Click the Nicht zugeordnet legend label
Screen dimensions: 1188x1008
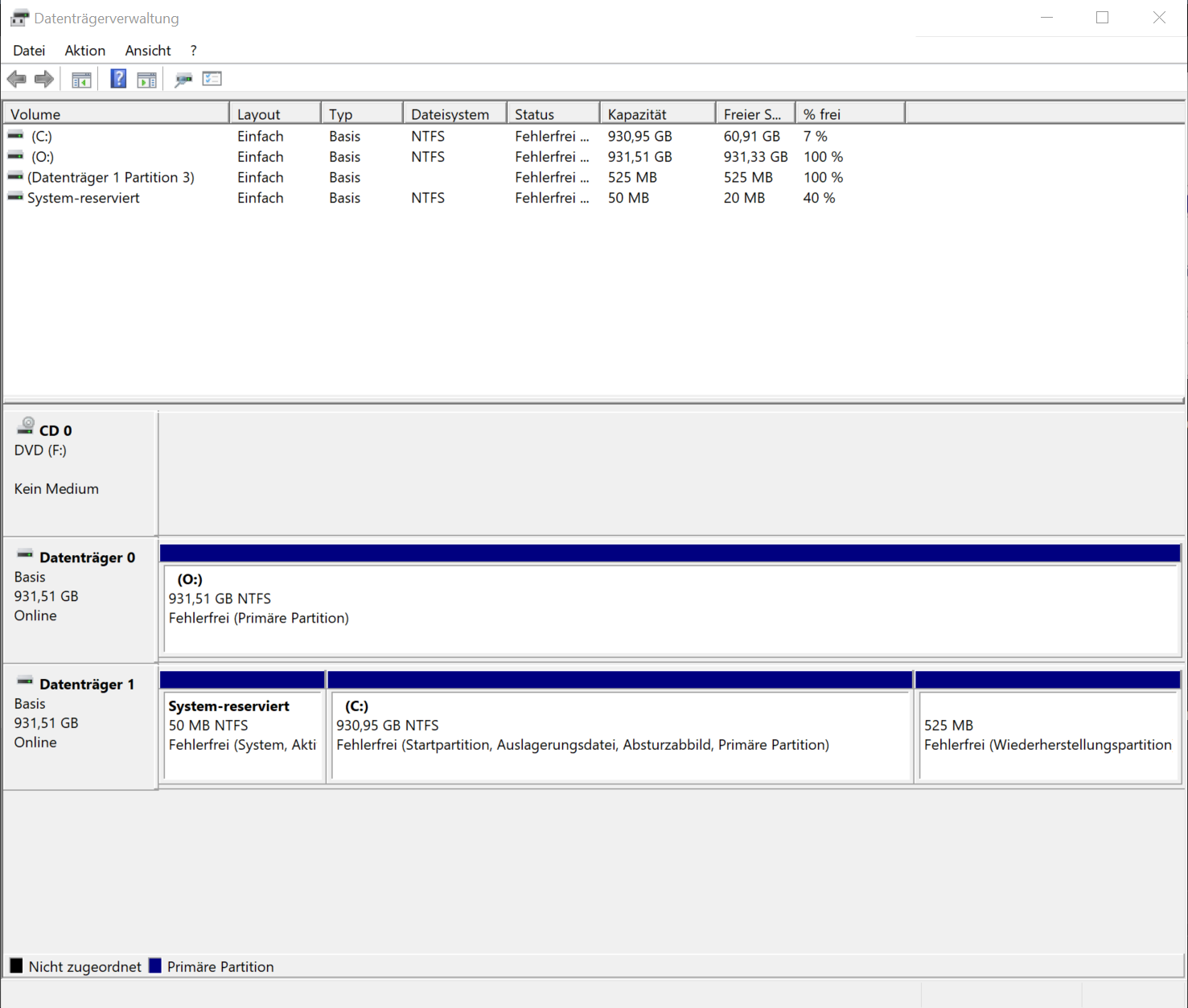(x=85, y=966)
